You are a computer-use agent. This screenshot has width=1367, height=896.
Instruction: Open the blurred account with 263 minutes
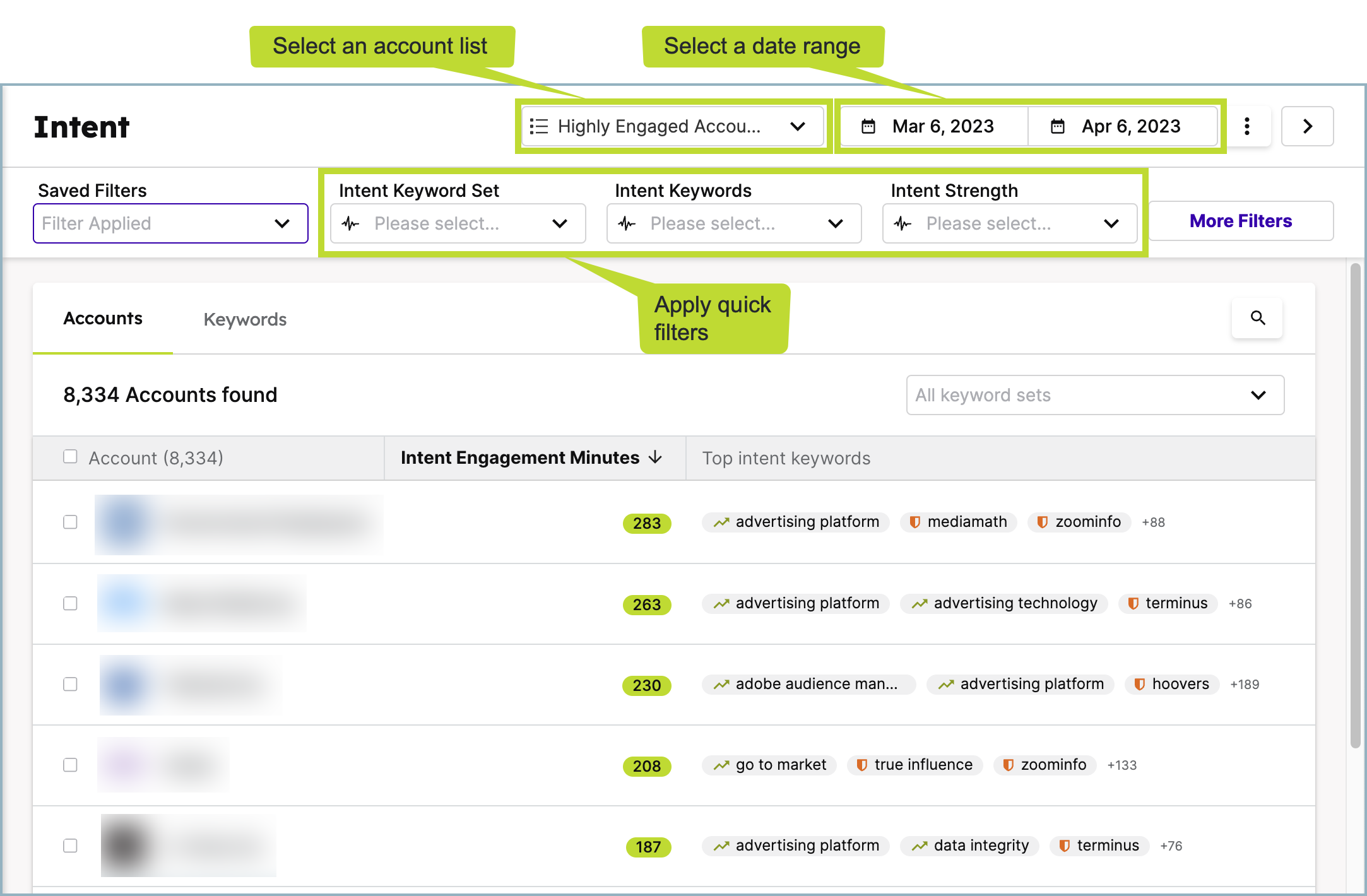point(202,603)
